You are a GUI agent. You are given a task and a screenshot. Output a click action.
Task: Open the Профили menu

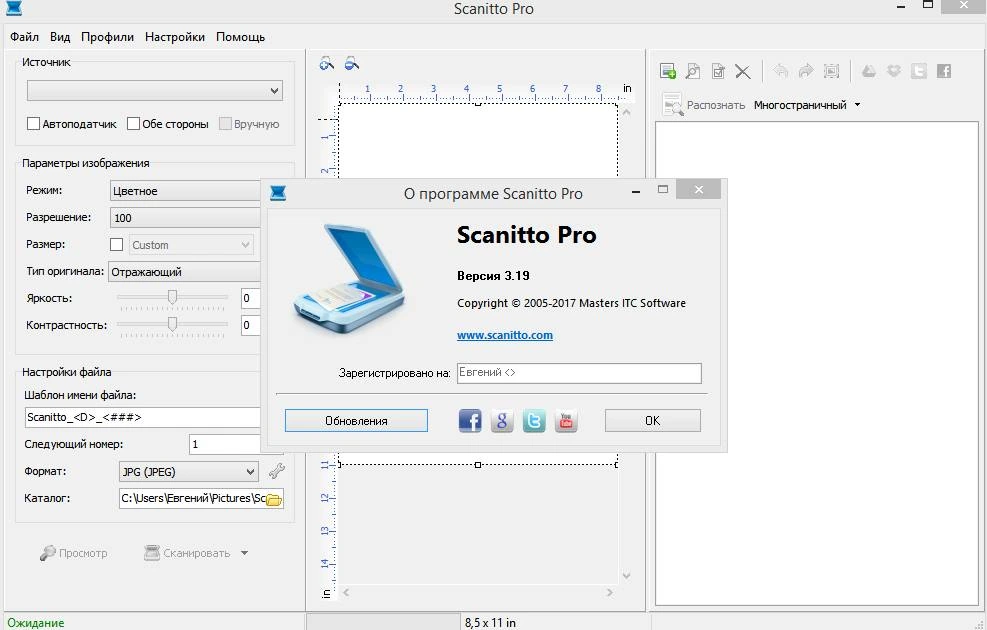(x=108, y=37)
